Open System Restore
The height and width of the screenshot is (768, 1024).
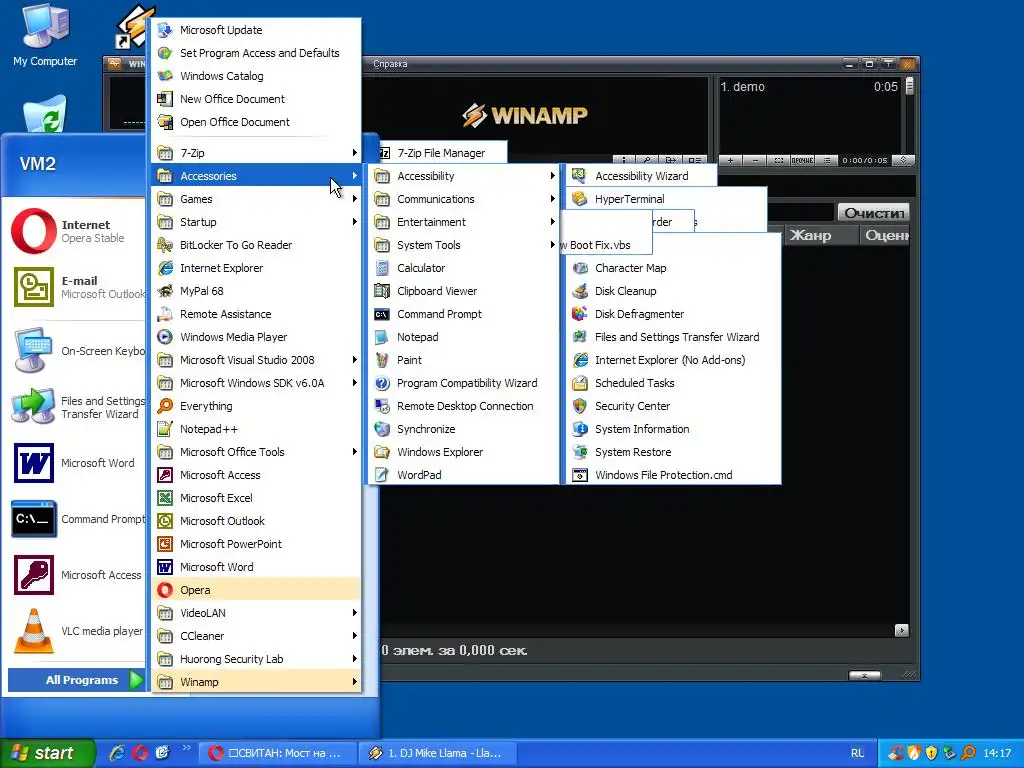point(673,452)
